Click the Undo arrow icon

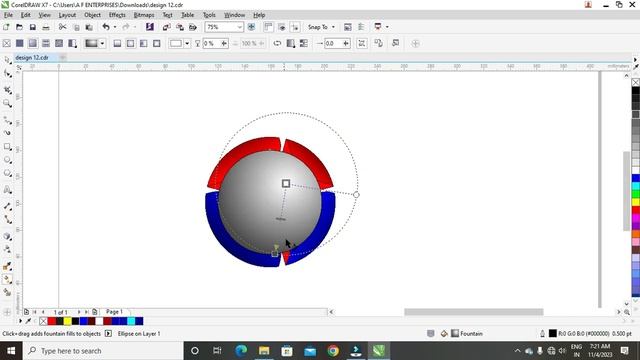pyautogui.click(x=106, y=27)
